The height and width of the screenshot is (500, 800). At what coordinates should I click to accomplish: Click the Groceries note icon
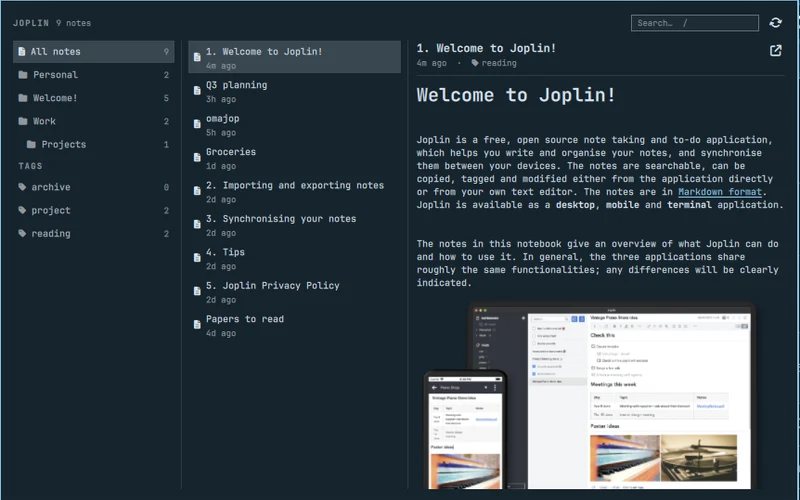(x=197, y=158)
